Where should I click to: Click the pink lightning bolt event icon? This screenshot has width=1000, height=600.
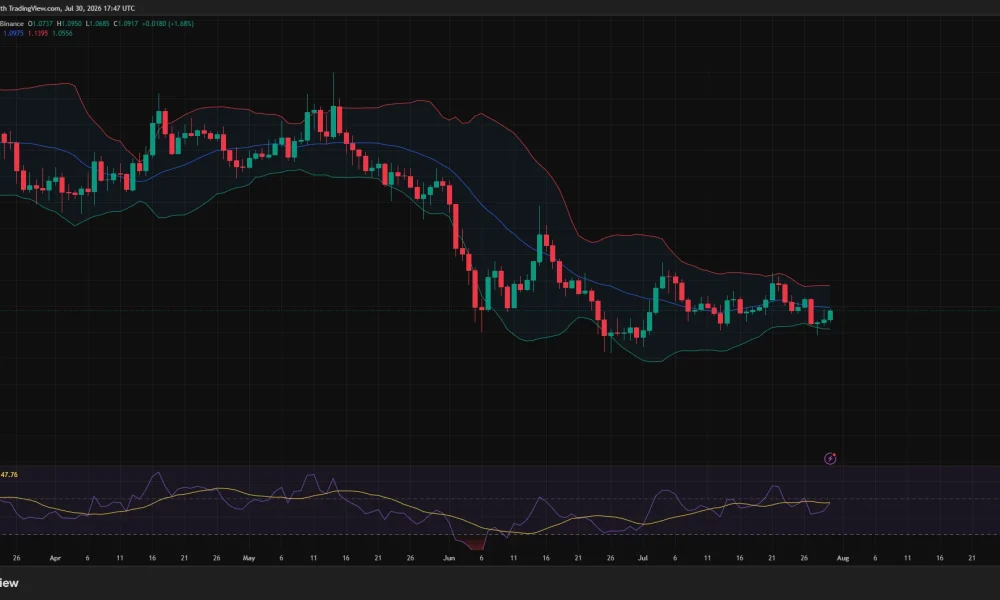click(830, 458)
